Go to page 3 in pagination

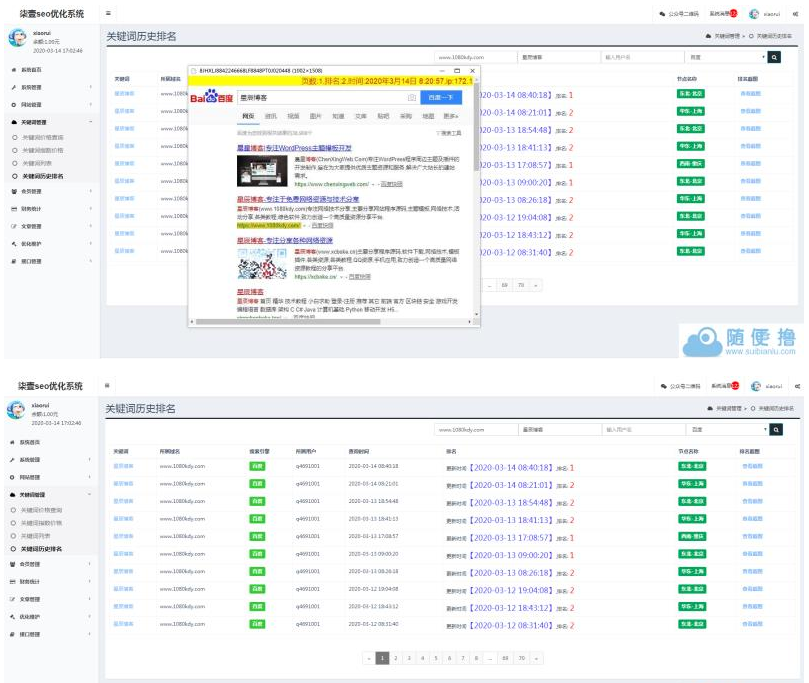(409, 658)
